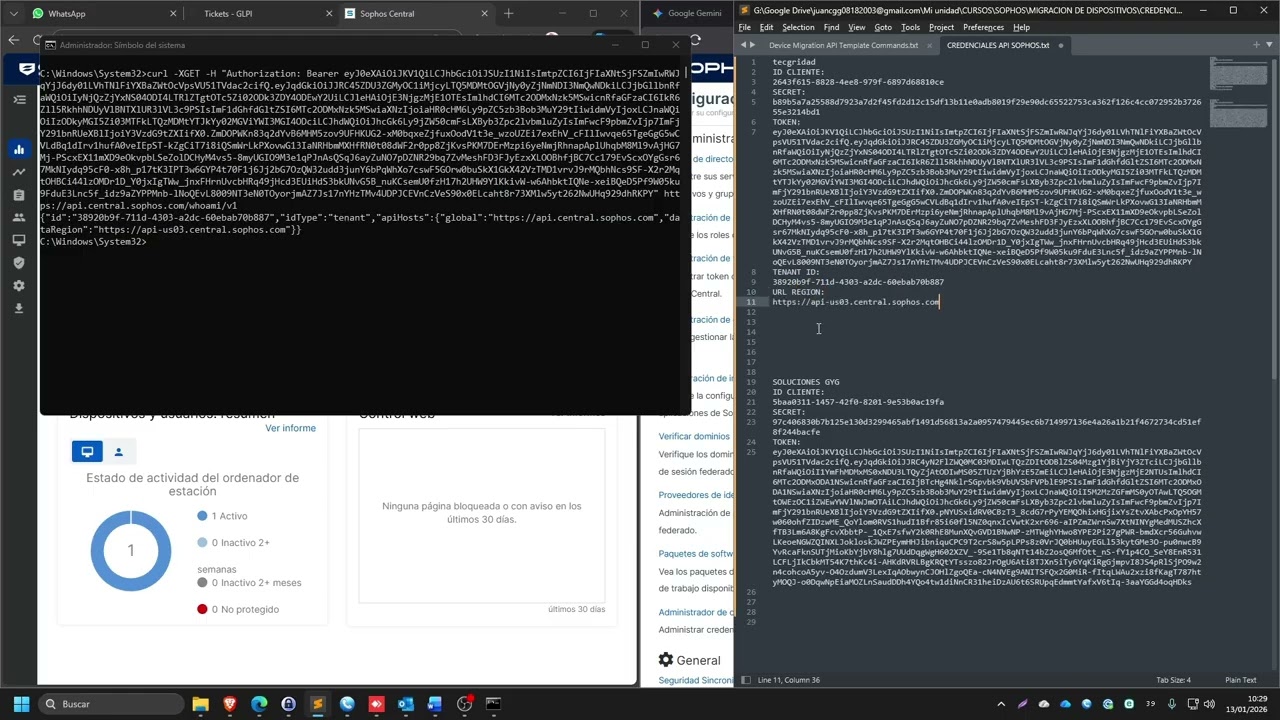The image size is (1280, 720).
Task: Go back one tab in Sublime Text tab bar
Action: pyautogui.click(x=744, y=45)
